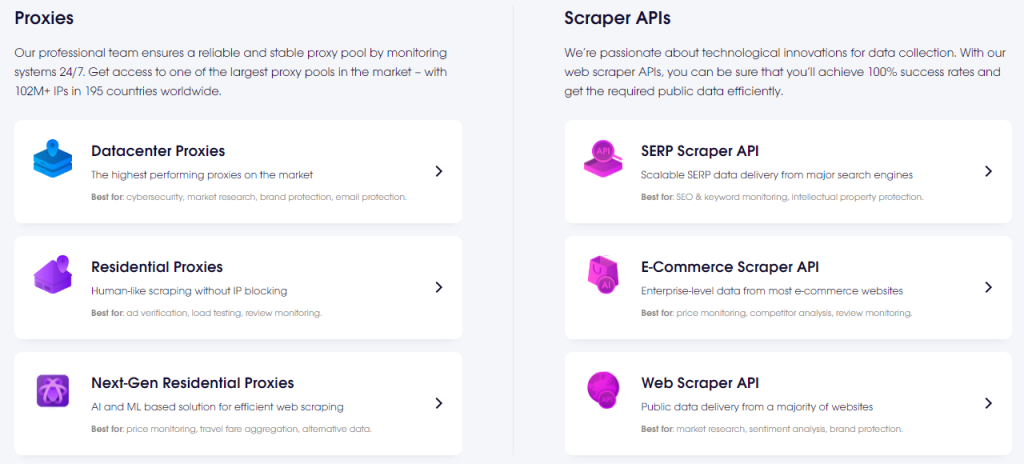
Task: Open the E-Commerce Scraper API heading link
Action: 730,267
